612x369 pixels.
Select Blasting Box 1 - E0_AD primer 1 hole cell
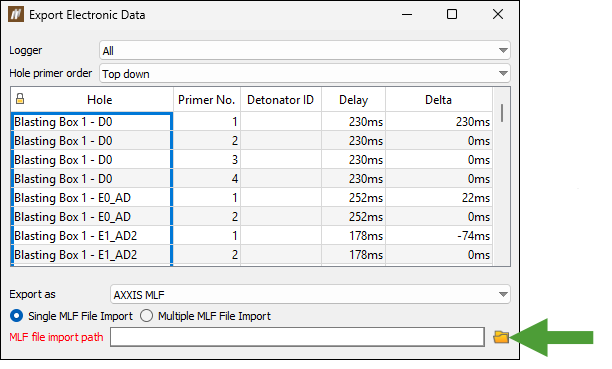[92, 198]
